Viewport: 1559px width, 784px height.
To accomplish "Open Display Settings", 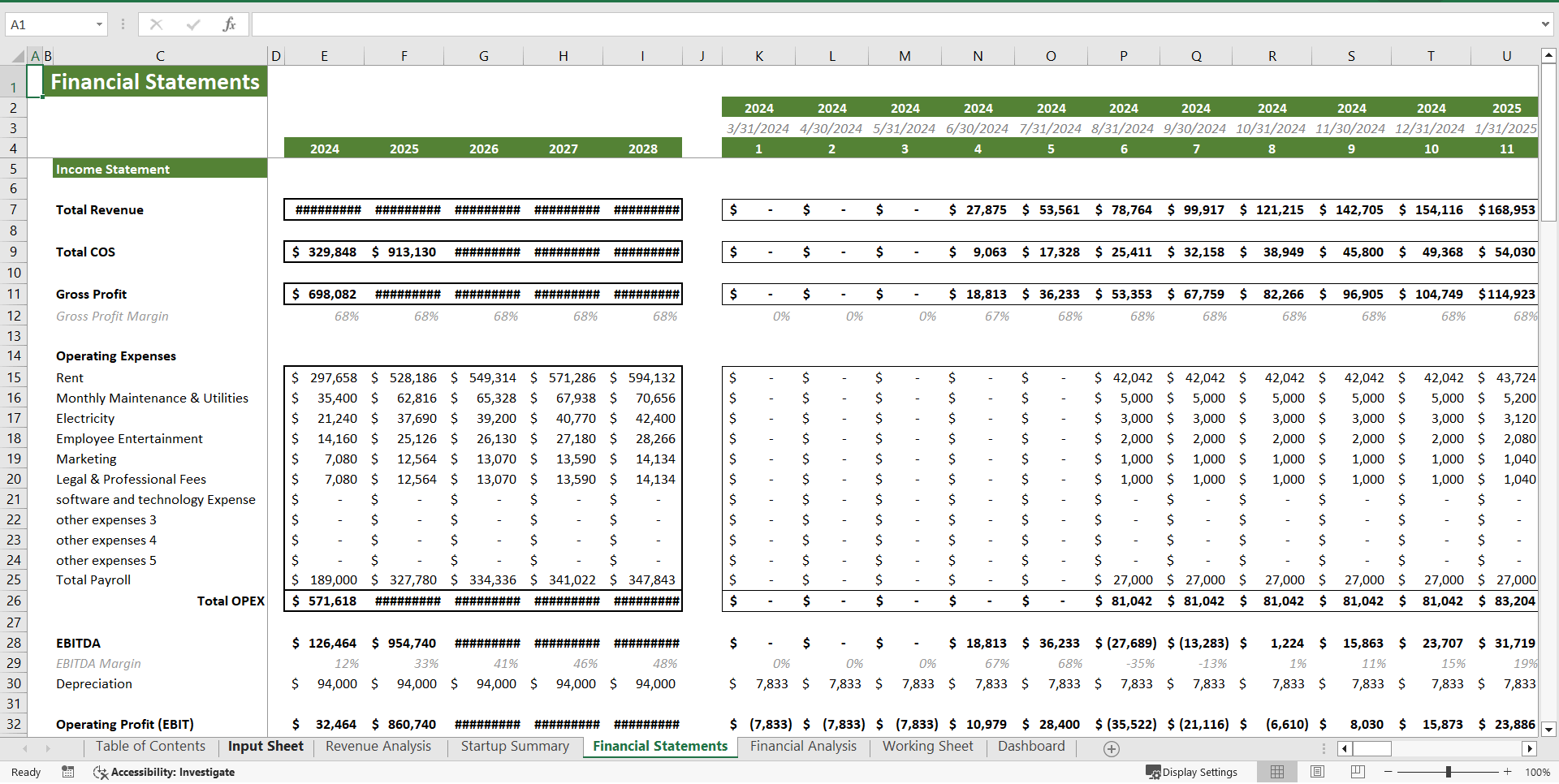I will click(x=1191, y=772).
